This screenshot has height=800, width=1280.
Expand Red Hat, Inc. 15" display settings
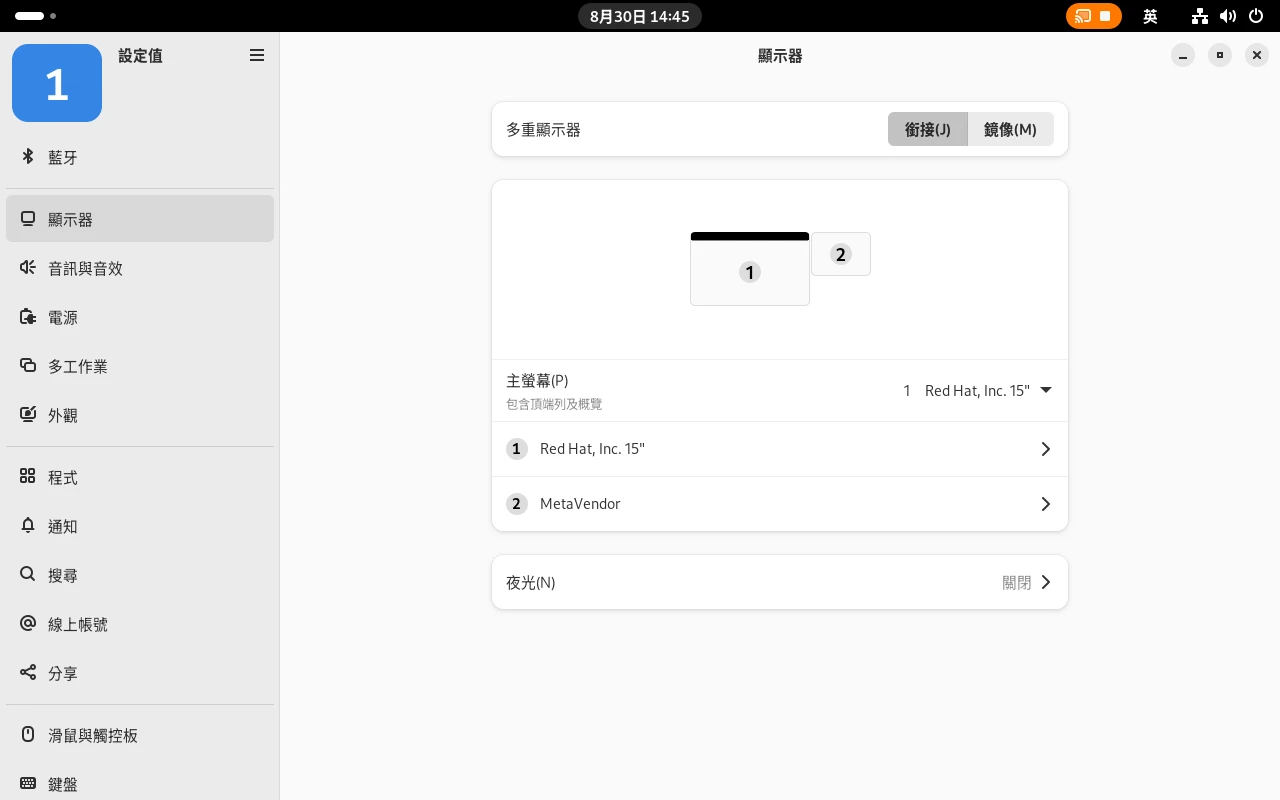(x=780, y=449)
